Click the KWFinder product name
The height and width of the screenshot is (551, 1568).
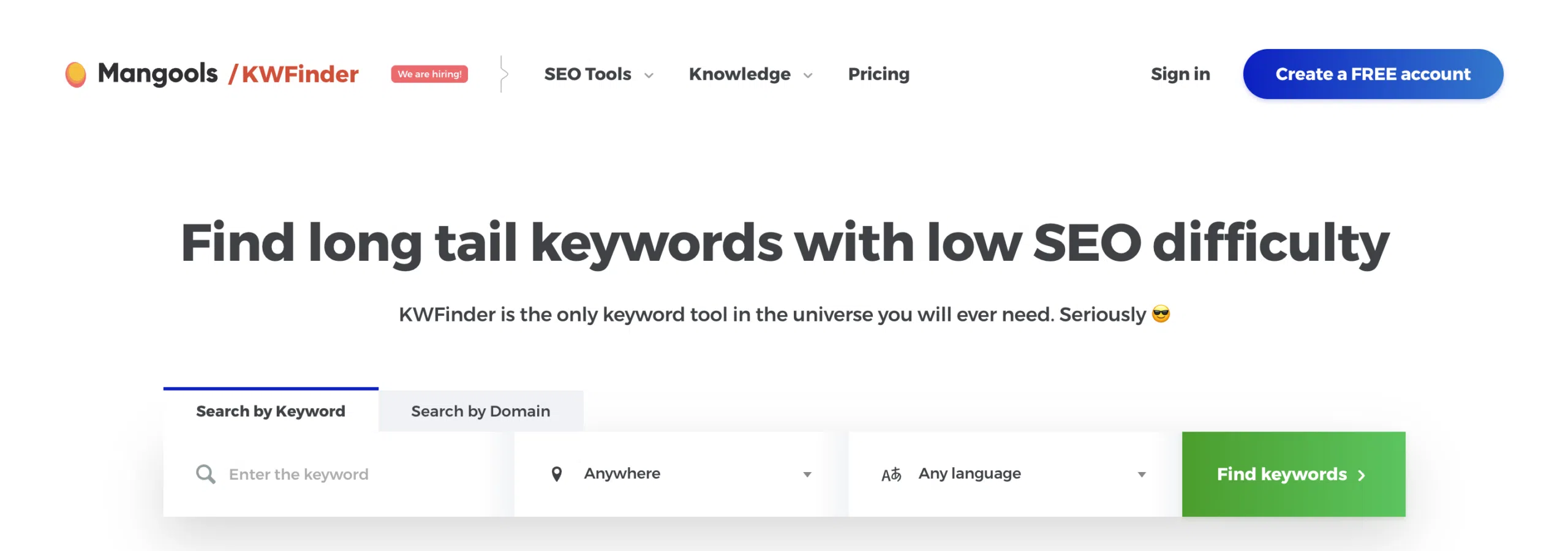(x=300, y=74)
